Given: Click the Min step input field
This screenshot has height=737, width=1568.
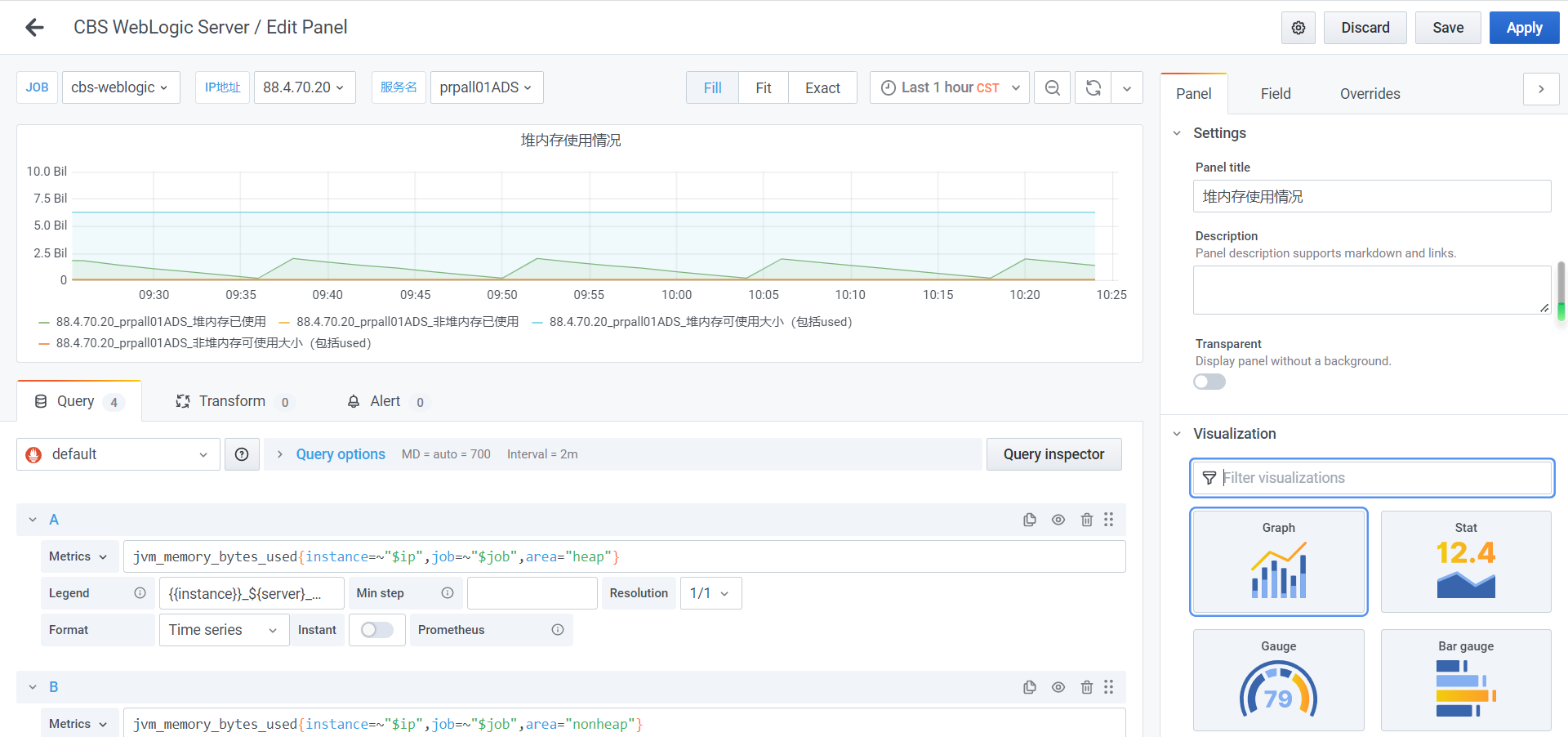Looking at the screenshot, I should [532, 593].
